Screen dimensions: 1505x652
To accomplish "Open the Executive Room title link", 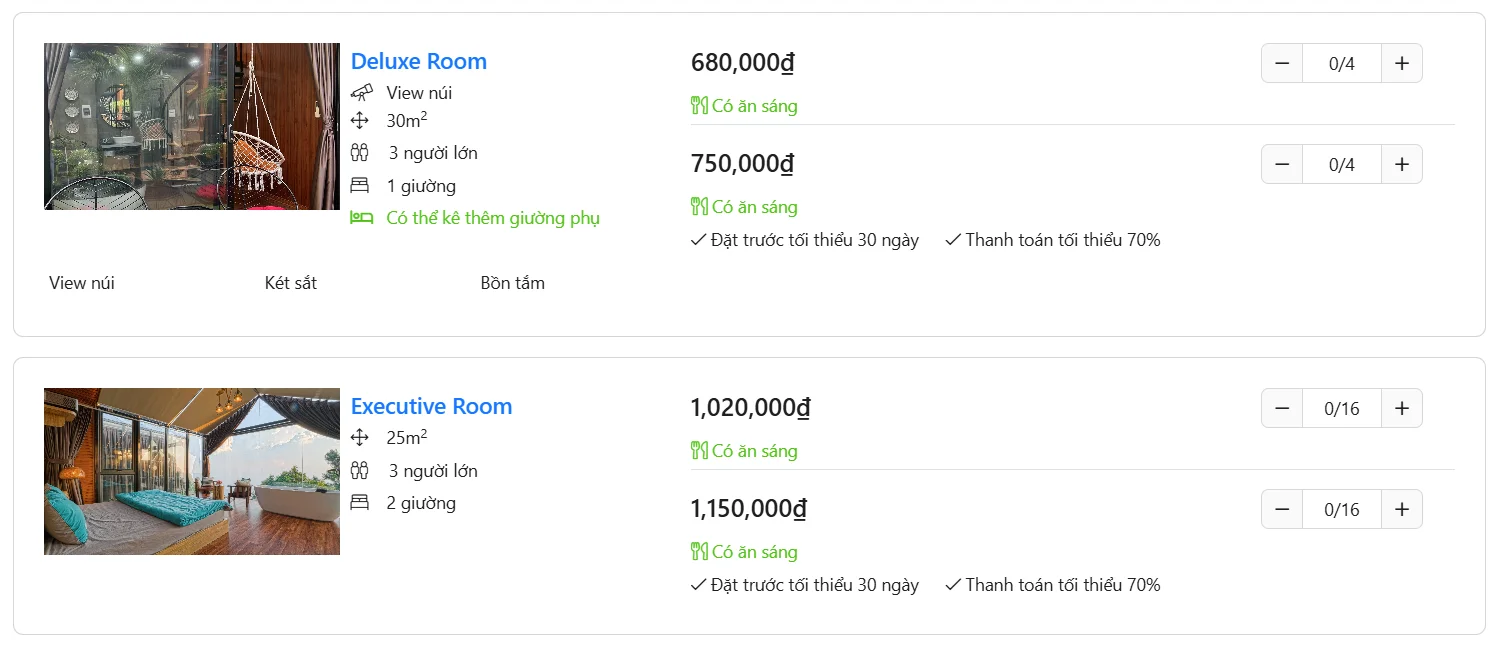I will coord(431,407).
